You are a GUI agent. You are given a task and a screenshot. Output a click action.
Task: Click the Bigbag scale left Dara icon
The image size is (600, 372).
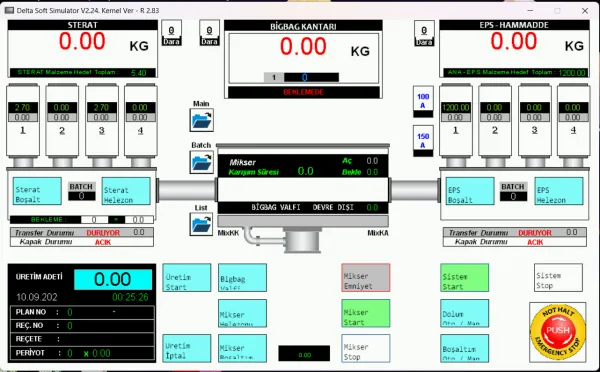click(x=209, y=33)
